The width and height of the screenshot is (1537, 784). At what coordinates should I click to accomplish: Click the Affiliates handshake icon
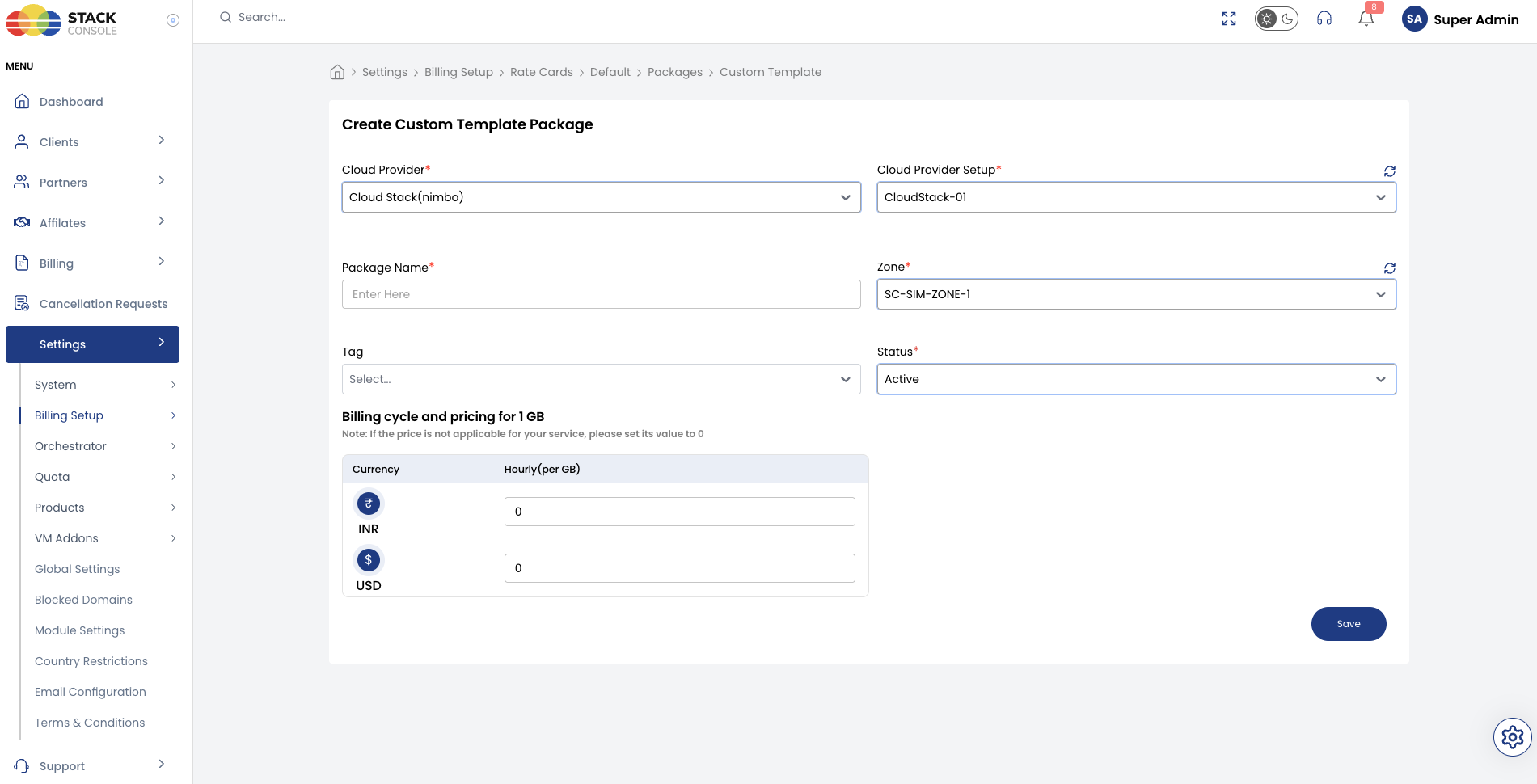(x=22, y=222)
